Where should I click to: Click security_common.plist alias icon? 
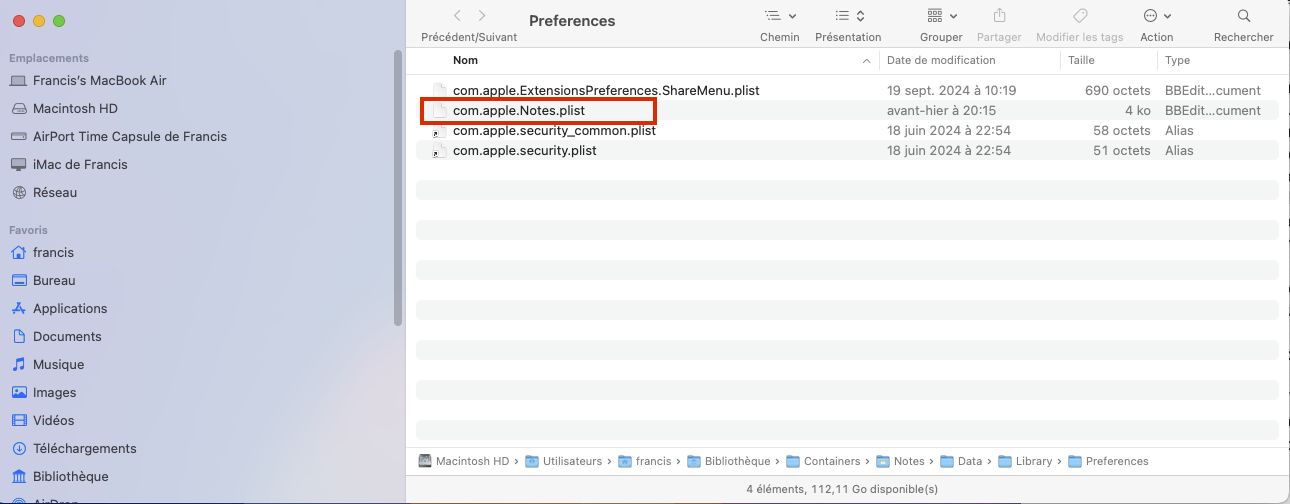coord(438,130)
